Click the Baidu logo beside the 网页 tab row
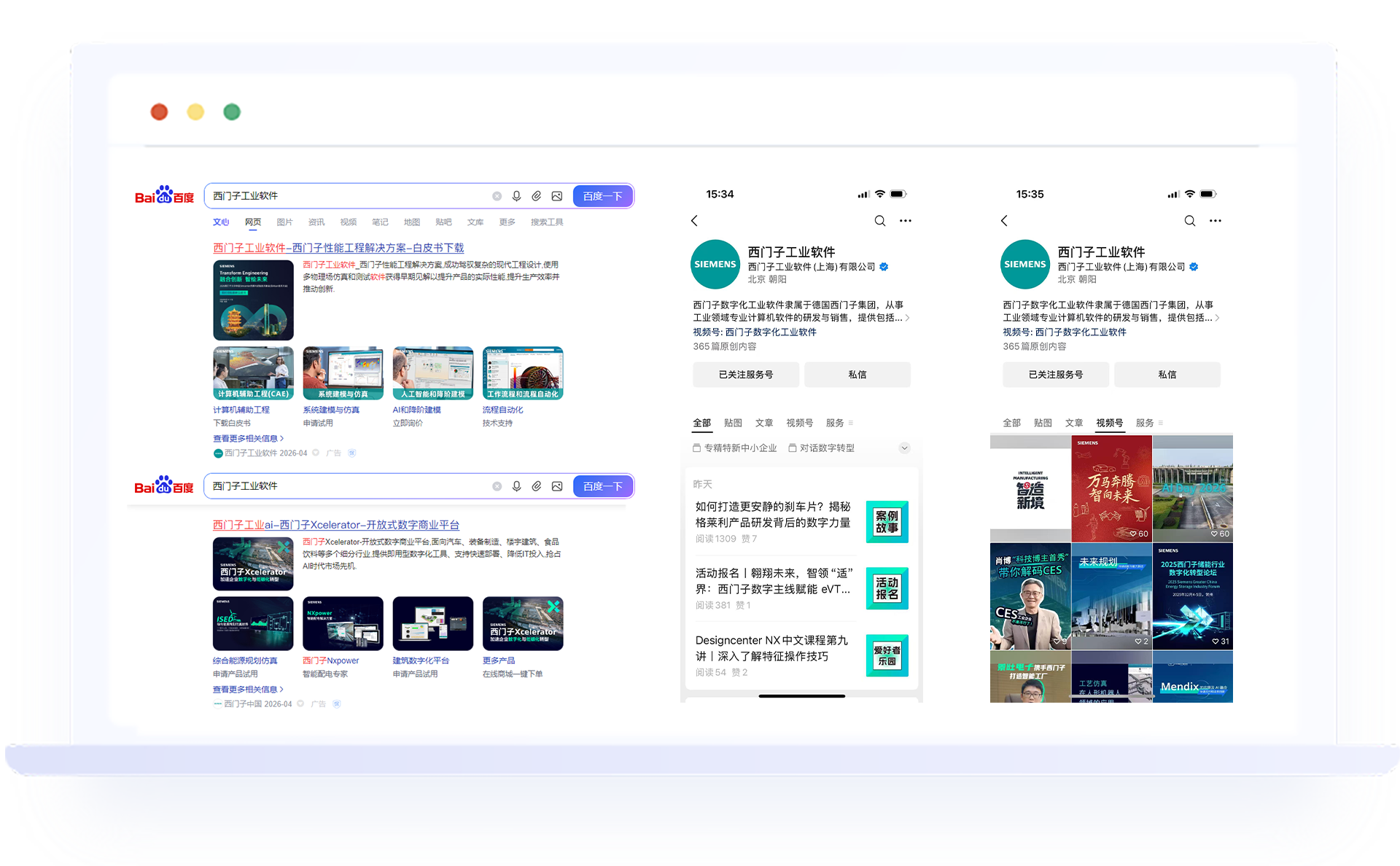The image size is (1400, 866). tap(164, 195)
